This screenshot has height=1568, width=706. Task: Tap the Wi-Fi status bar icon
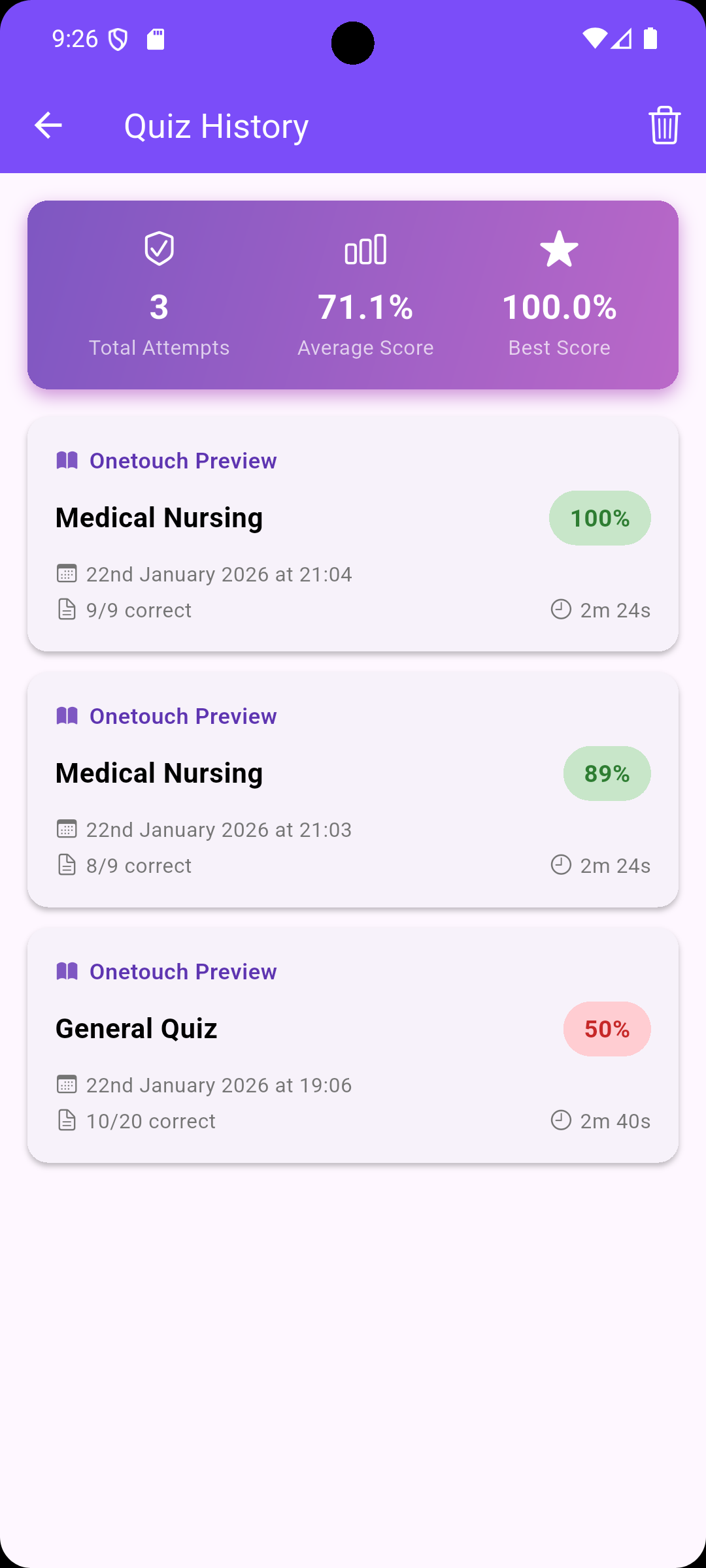point(594,39)
